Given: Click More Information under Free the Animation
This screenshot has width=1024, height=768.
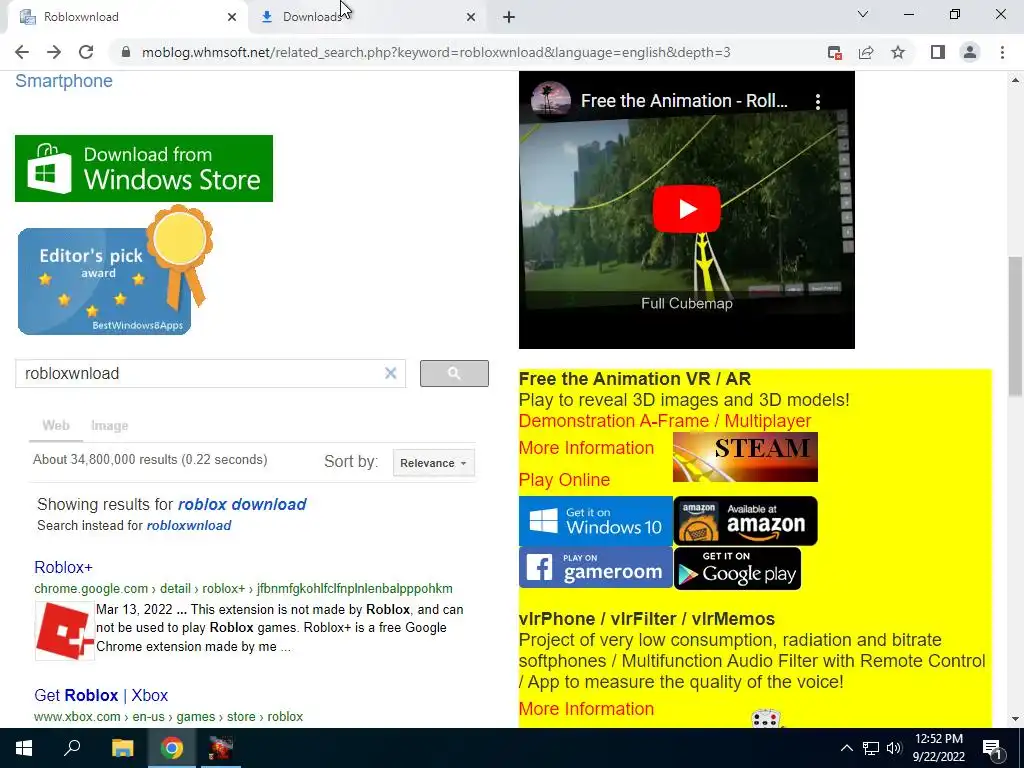Looking at the screenshot, I should pyautogui.click(x=586, y=448).
